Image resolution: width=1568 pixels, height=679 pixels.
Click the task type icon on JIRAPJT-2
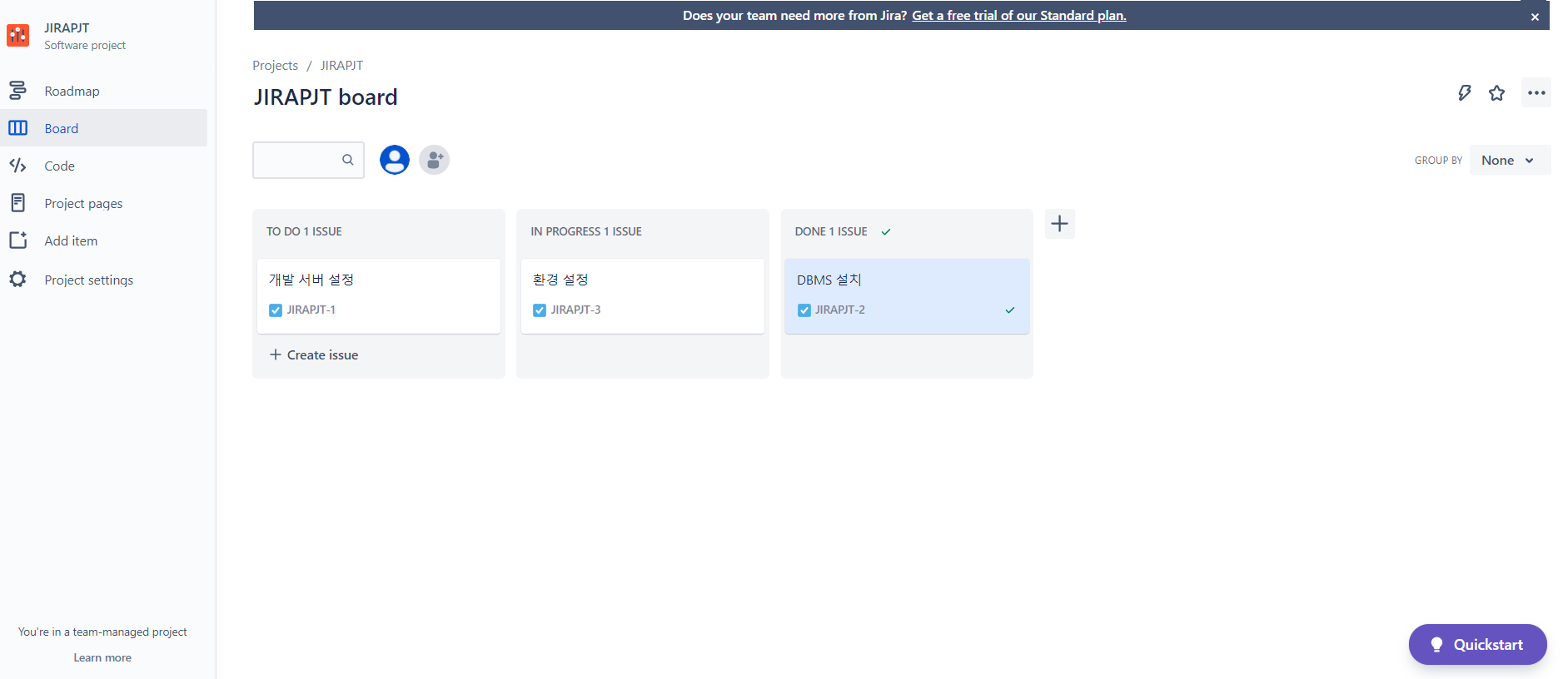(x=804, y=310)
